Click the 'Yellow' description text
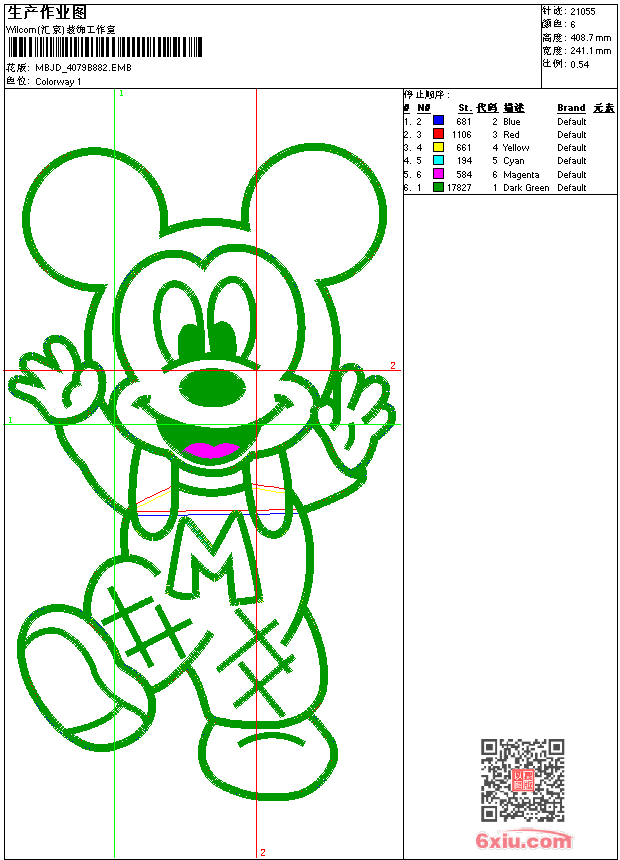This screenshot has width=620, height=860. point(516,148)
